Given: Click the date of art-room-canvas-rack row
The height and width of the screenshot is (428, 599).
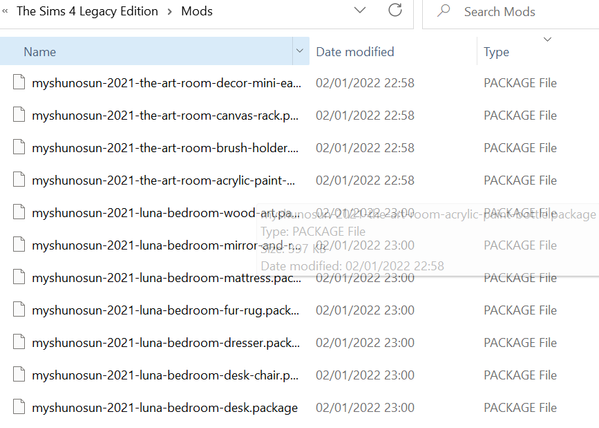Looking at the screenshot, I should 365,115.
